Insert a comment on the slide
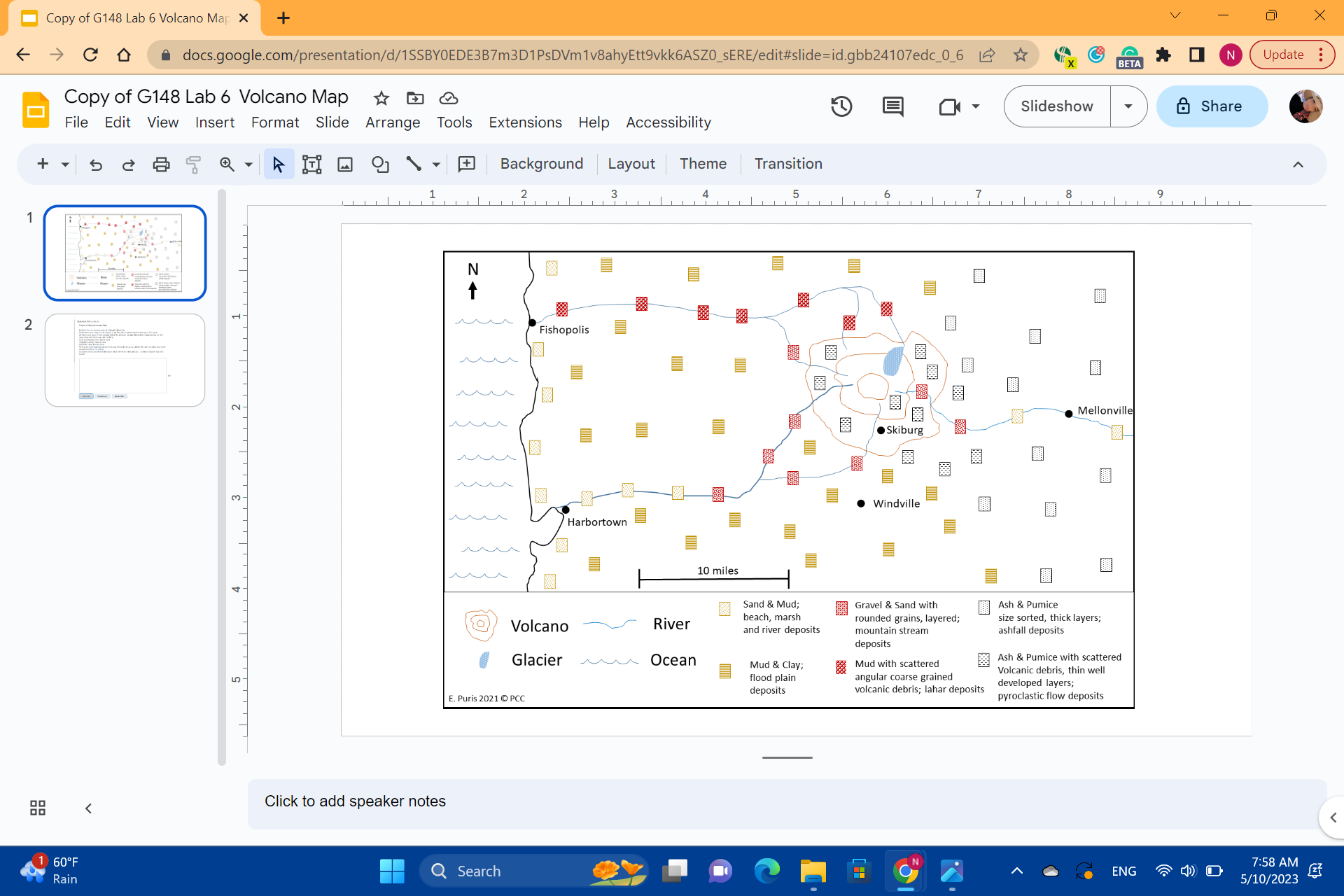The image size is (1344, 896). pyautogui.click(x=466, y=164)
